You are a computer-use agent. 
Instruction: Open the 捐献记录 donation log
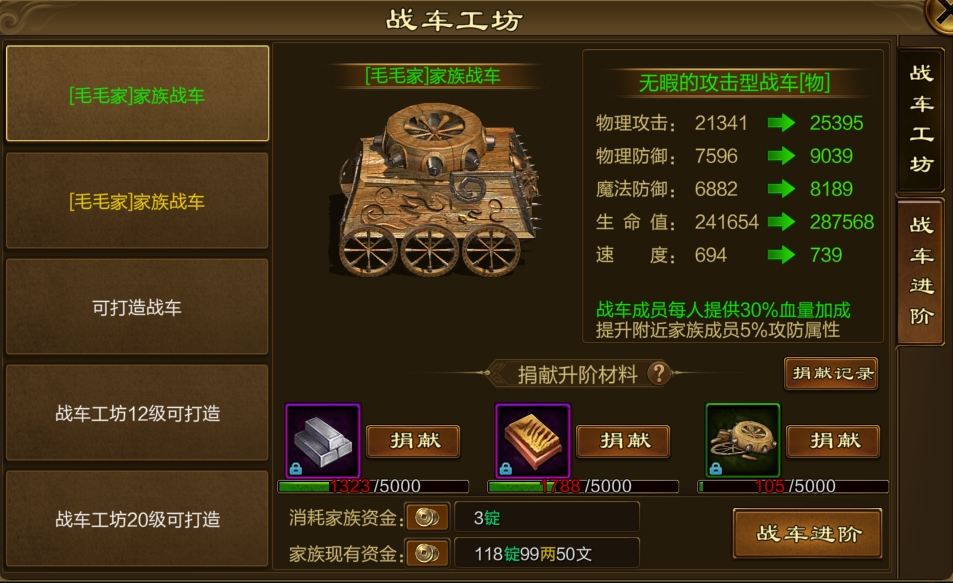[x=831, y=373]
